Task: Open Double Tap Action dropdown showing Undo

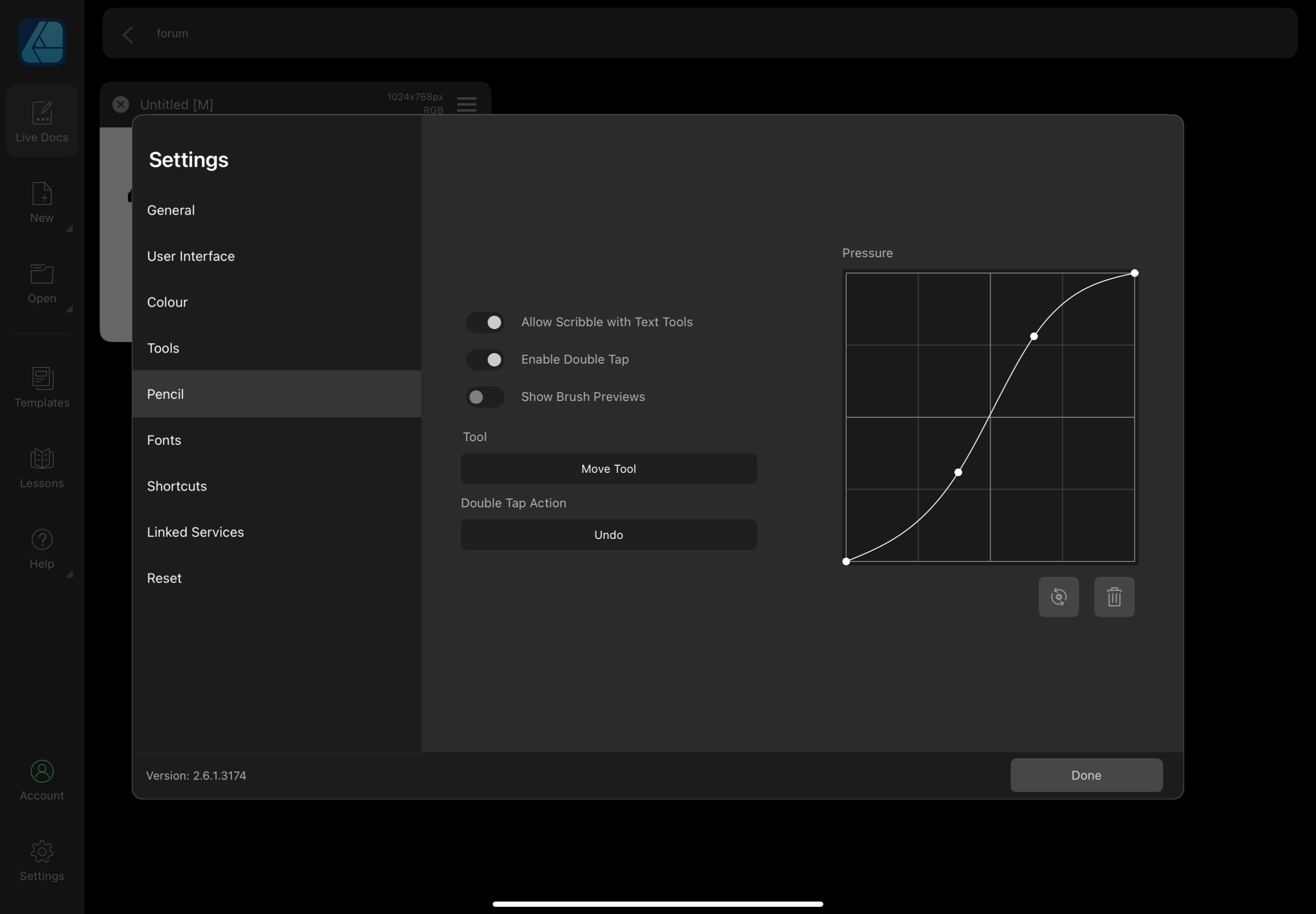Action: tap(609, 535)
